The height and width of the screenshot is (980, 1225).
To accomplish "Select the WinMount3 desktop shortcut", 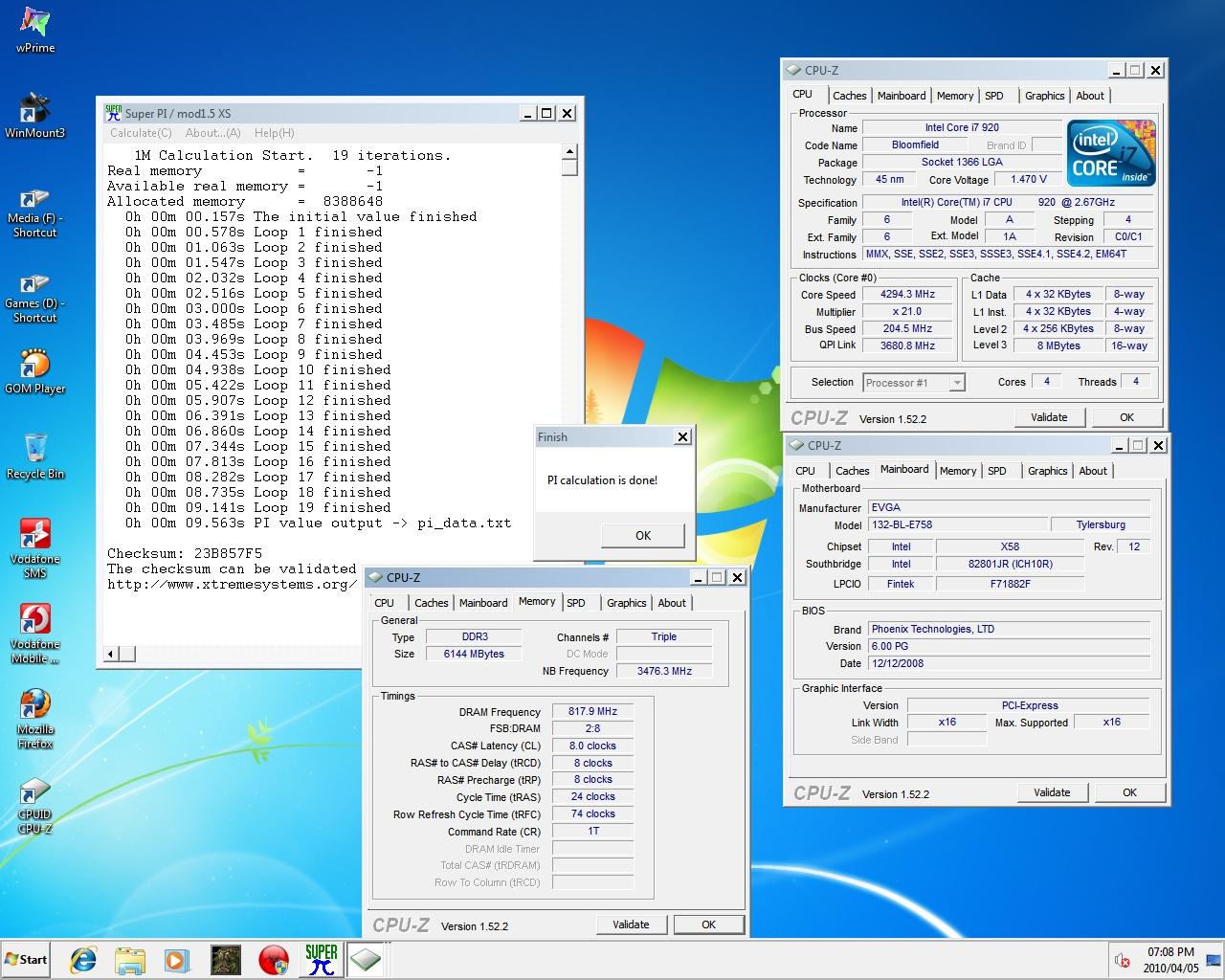I will pyautogui.click(x=35, y=116).
